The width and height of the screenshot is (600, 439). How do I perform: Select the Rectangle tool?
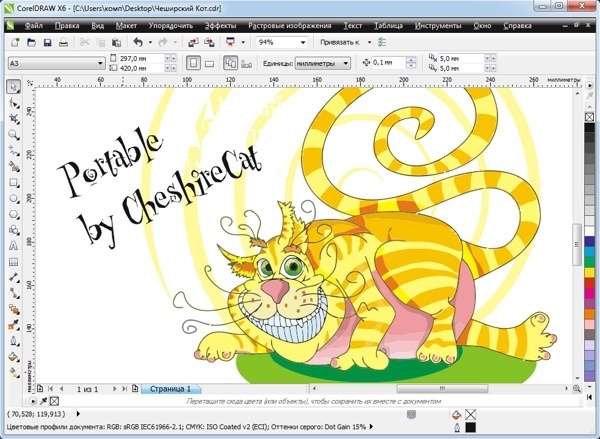[x=13, y=181]
